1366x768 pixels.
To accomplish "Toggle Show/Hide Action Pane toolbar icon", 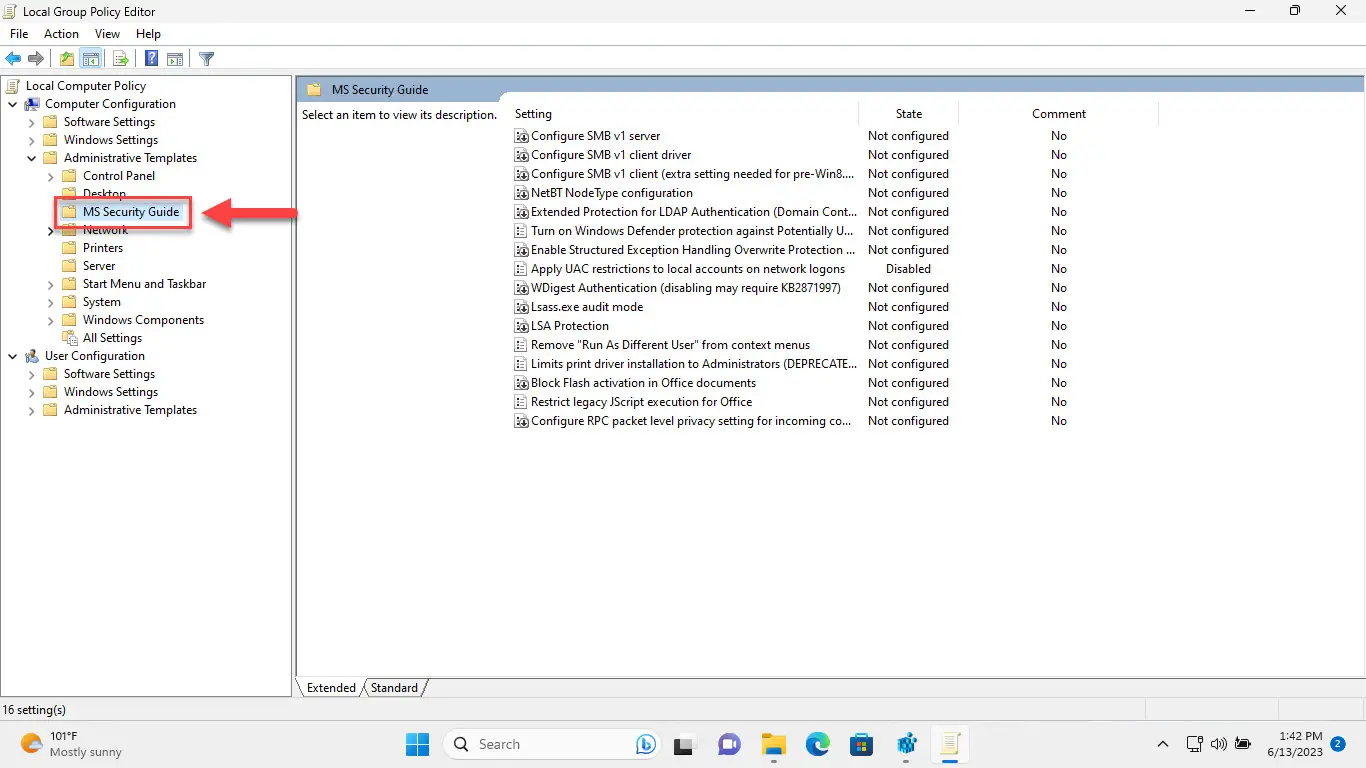I will (175, 59).
